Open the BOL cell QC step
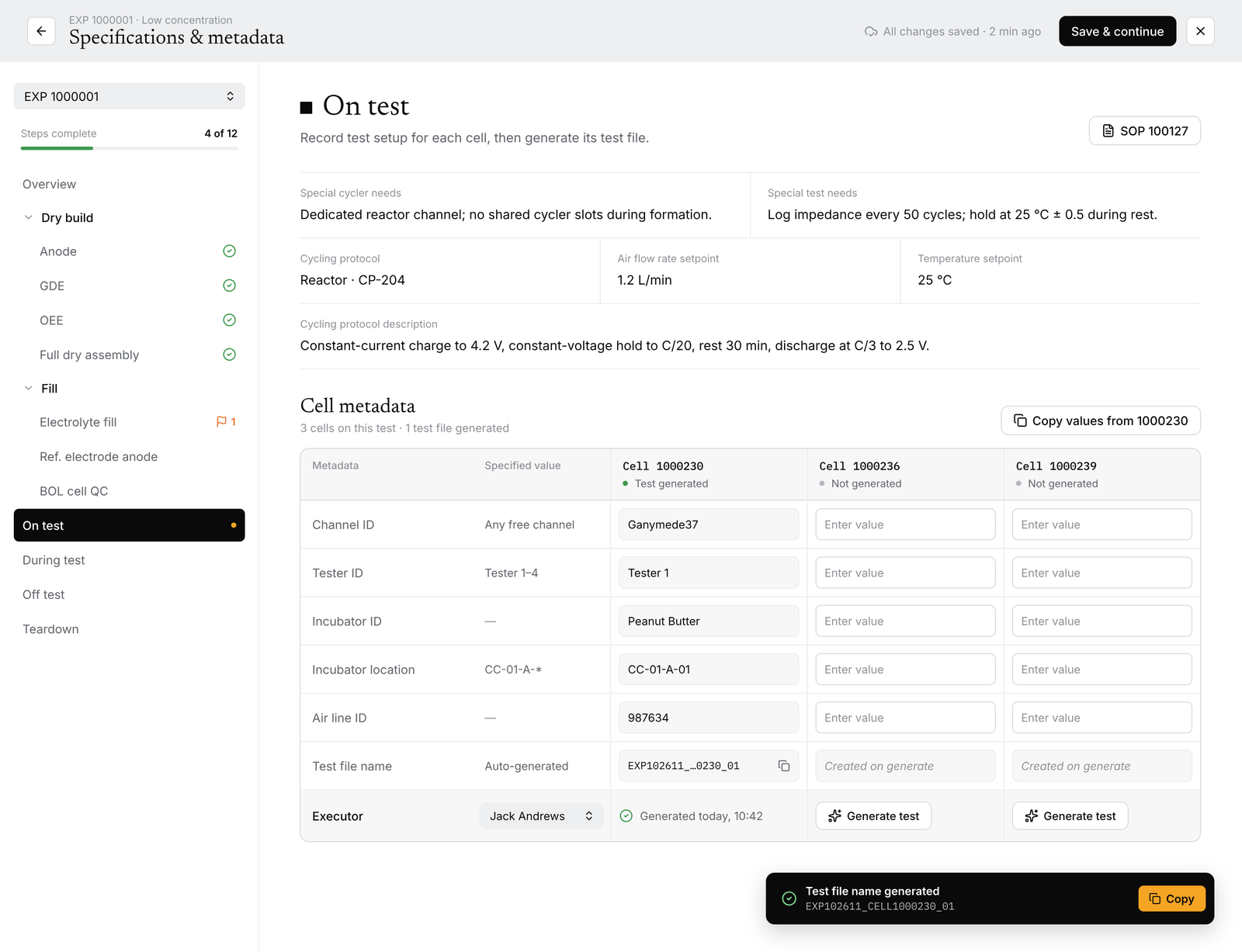 click(129, 491)
